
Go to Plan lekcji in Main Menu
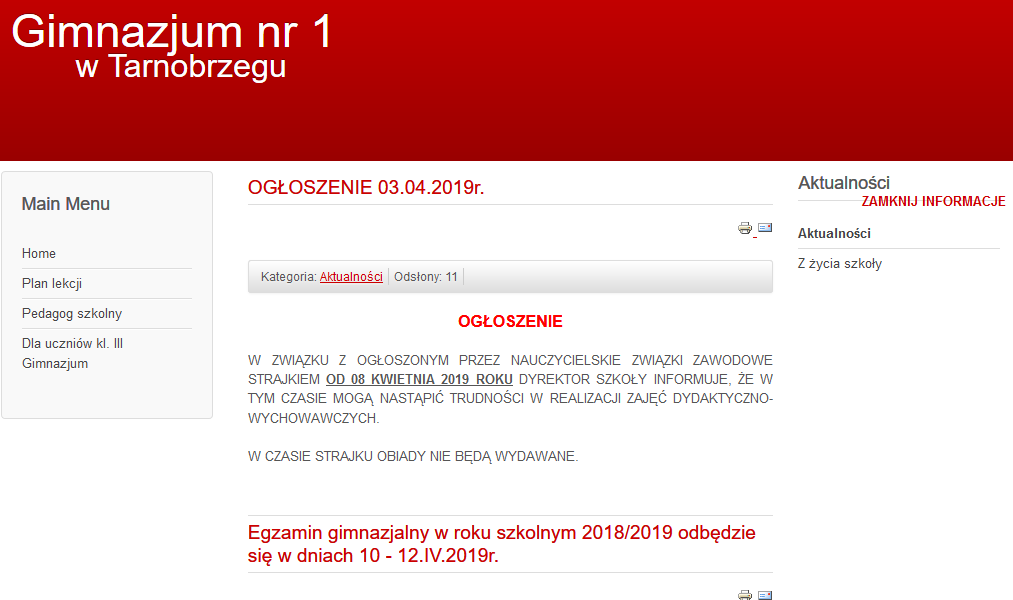(x=52, y=284)
